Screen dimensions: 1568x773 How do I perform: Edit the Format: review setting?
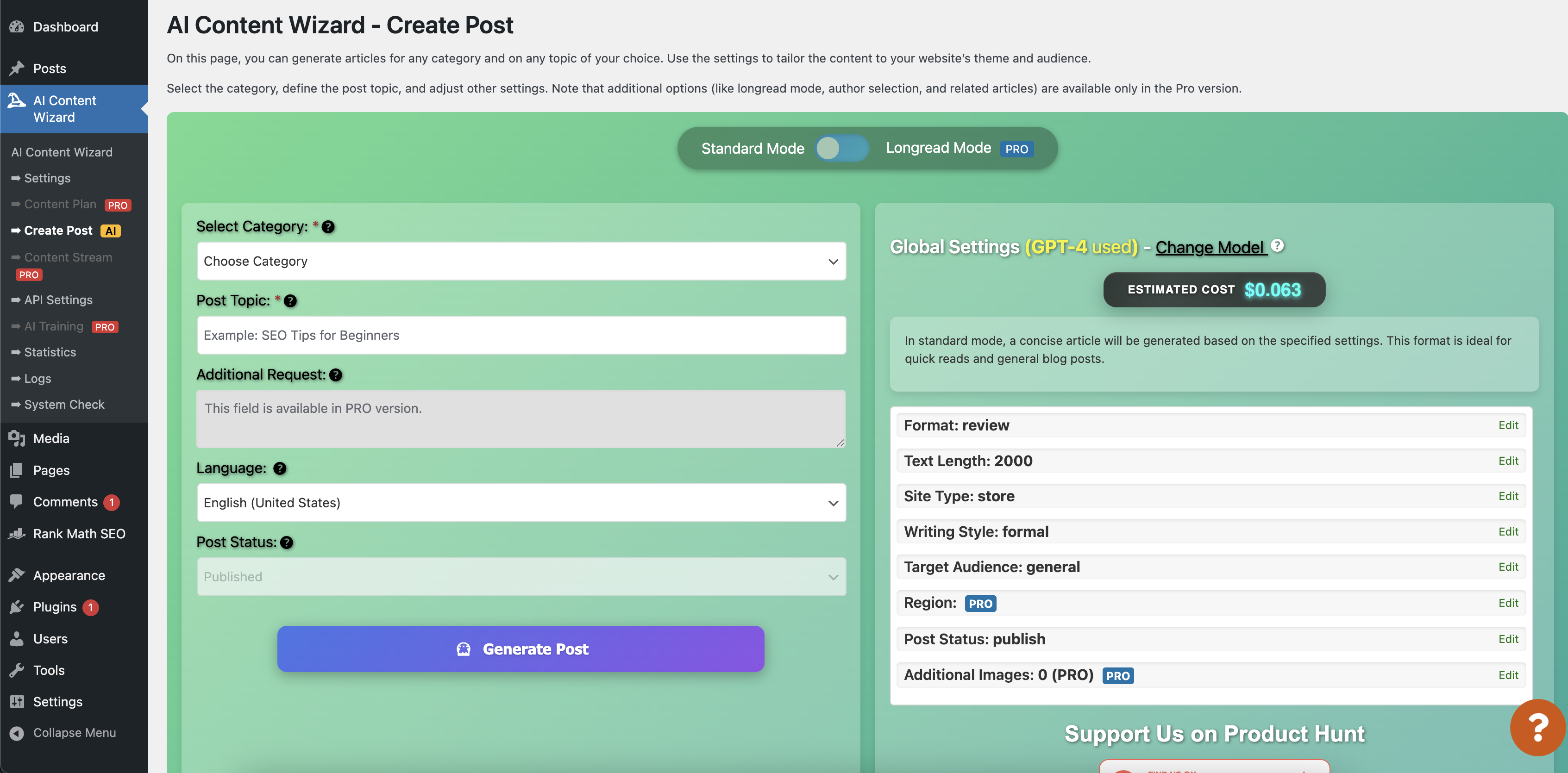pyautogui.click(x=1508, y=425)
